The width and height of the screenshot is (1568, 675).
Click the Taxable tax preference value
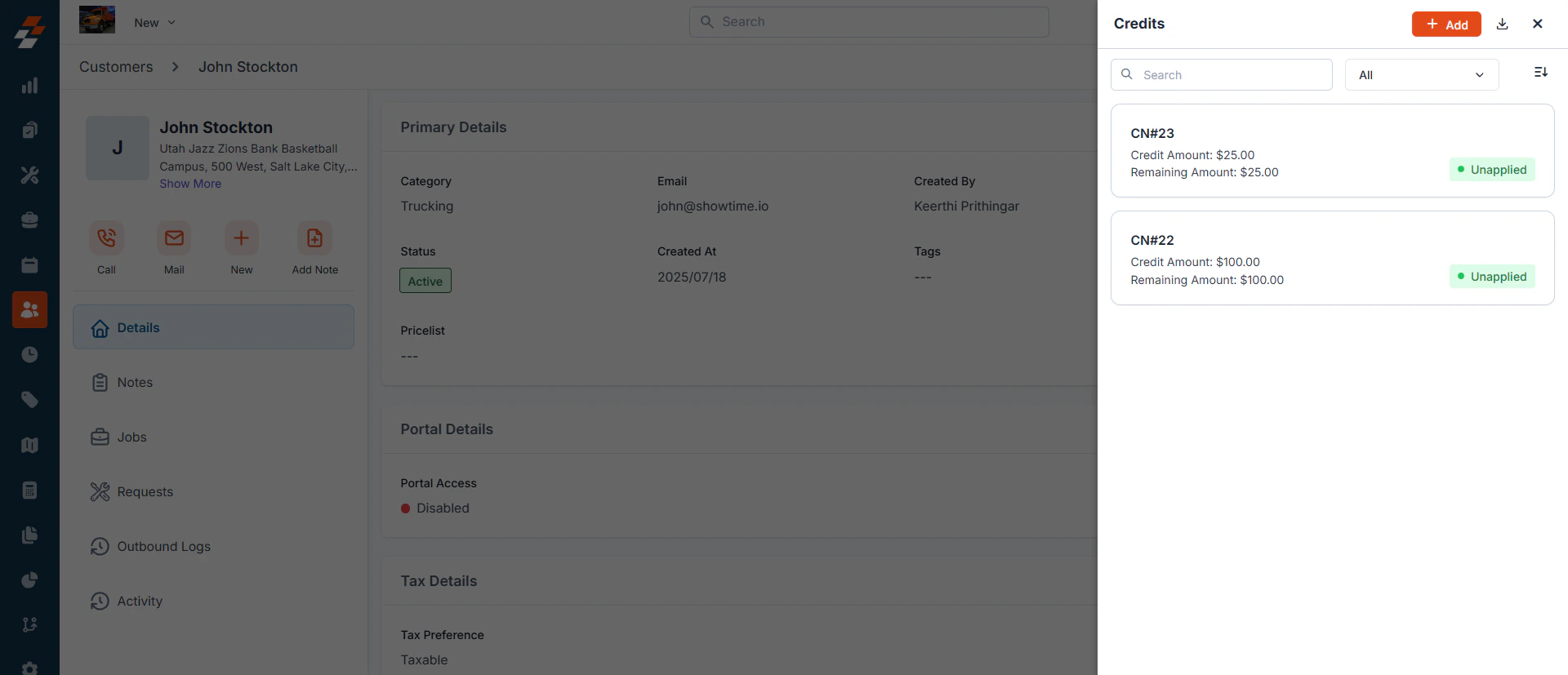pyautogui.click(x=424, y=660)
